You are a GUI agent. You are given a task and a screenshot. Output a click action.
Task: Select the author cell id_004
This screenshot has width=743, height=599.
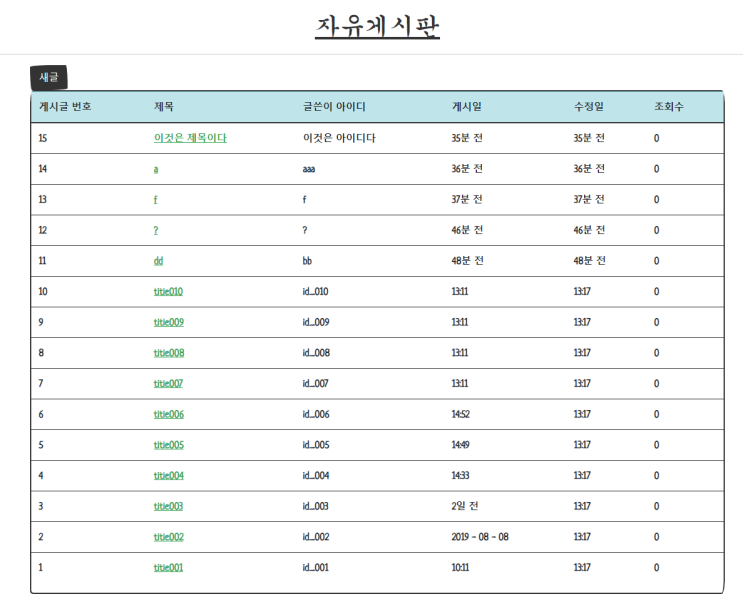click(316, 475)
